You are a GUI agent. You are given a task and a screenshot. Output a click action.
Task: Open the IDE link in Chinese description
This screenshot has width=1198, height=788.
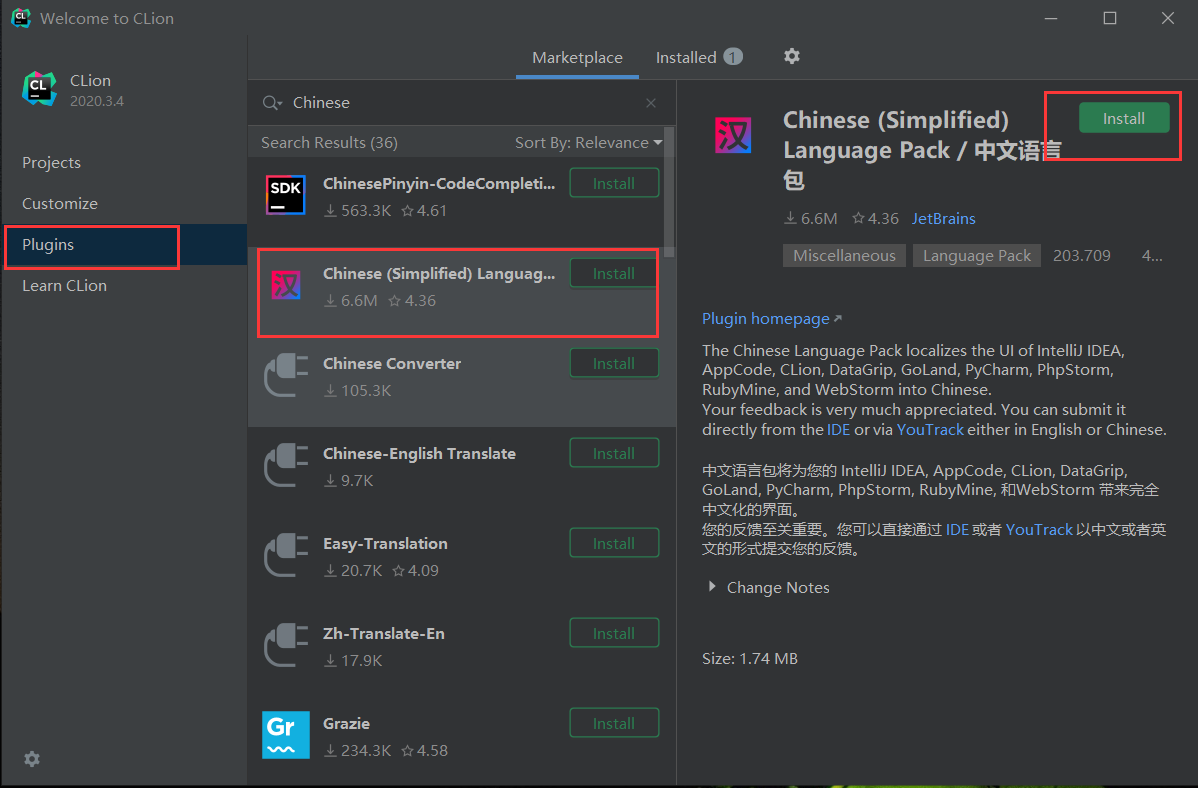coord(957,530)
